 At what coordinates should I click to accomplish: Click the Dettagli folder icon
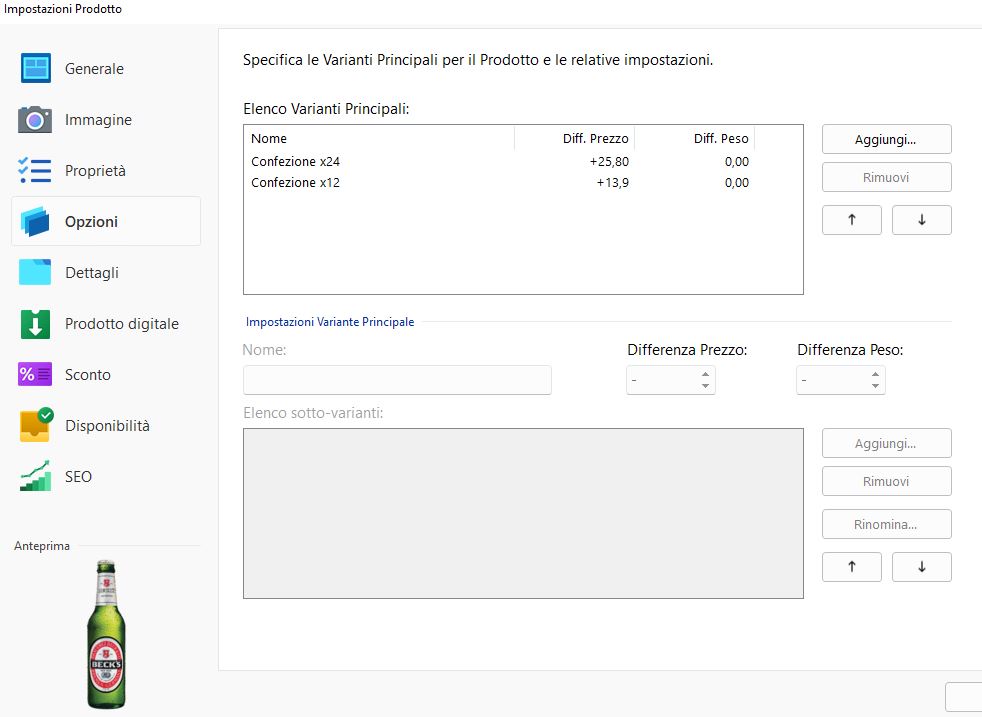tap(36, 273)
